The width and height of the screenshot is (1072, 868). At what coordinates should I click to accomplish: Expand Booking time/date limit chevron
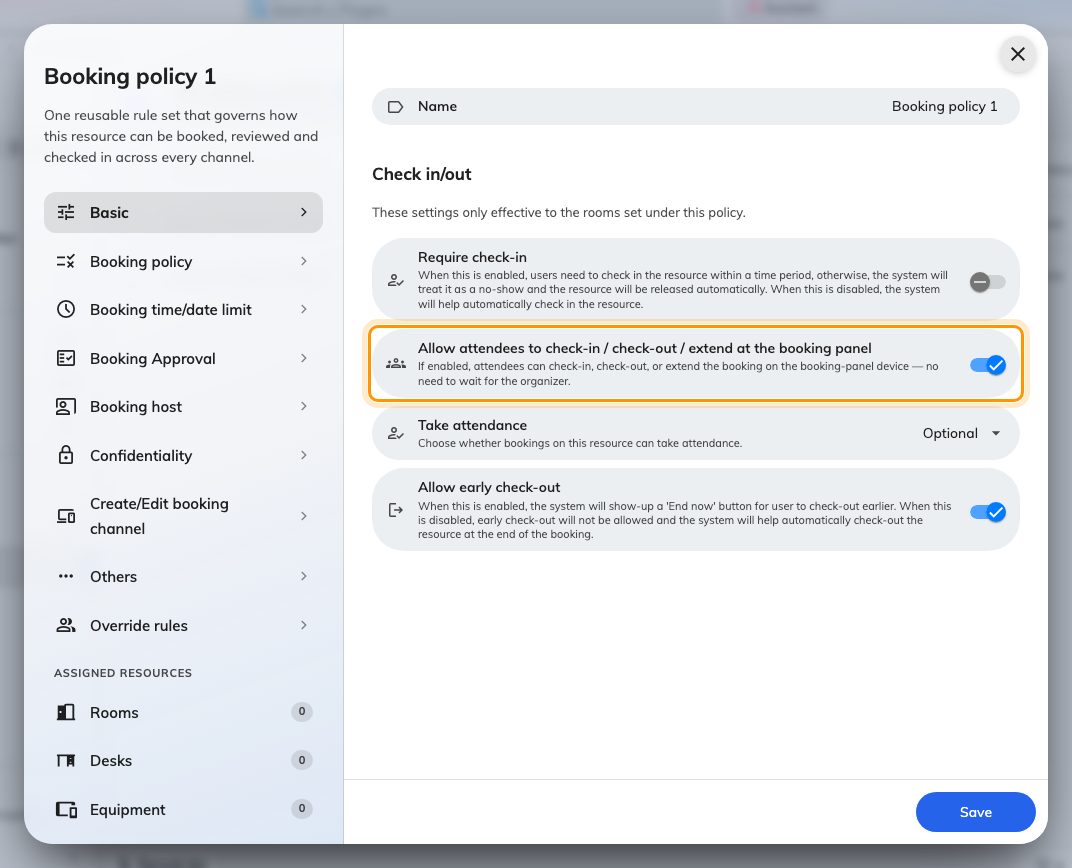[304, 310]
